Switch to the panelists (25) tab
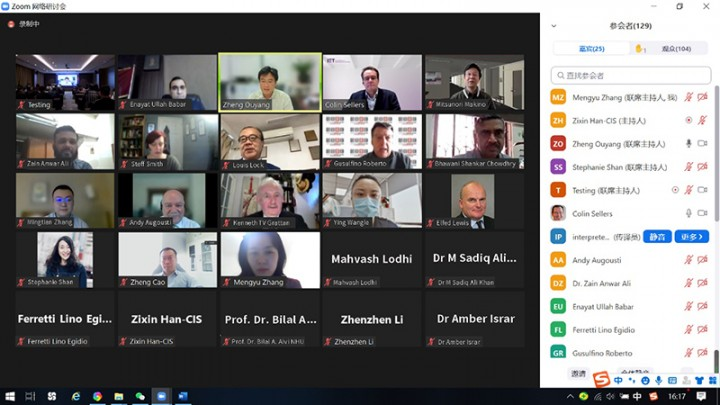The height and width of the screenshot is (405, 720). click(591, 49)
